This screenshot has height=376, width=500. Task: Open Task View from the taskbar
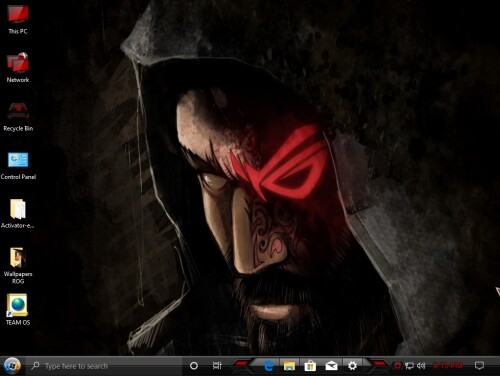[217, 366]
